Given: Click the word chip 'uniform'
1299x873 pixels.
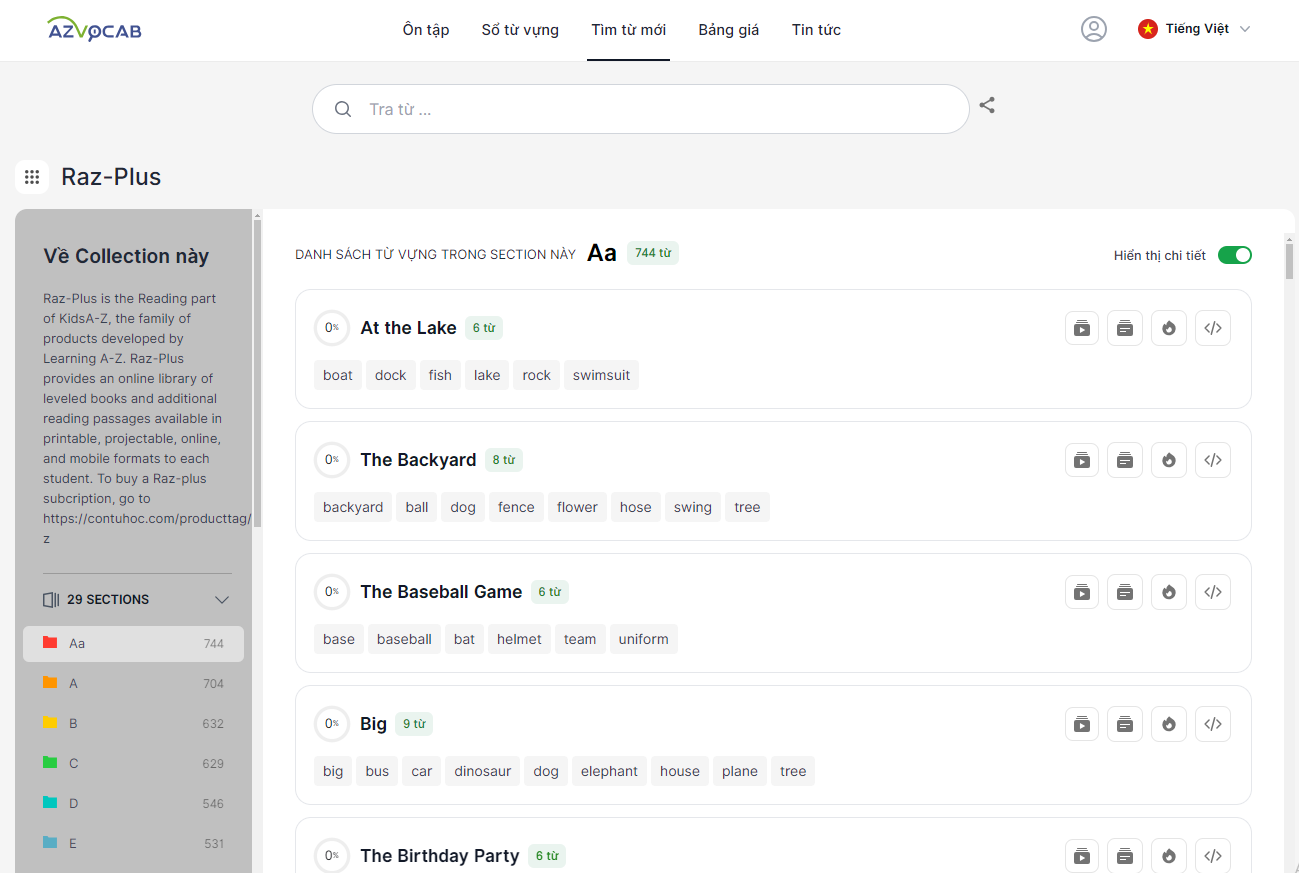Looking at the screenshot, I should 643,639.
